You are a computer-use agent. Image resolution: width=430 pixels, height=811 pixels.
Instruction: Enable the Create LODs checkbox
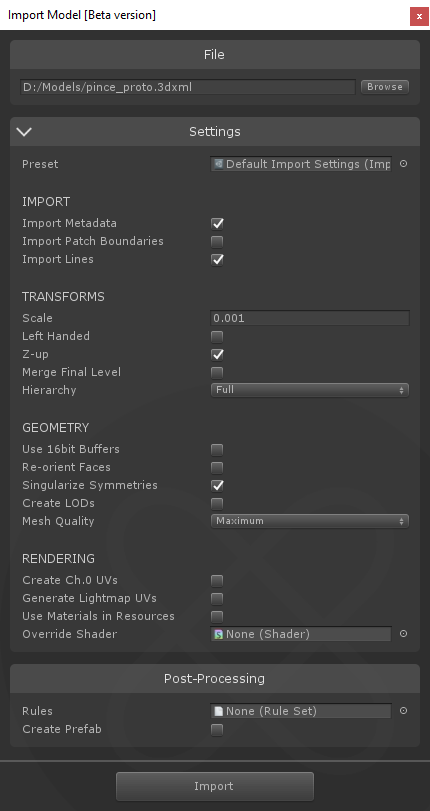(217, 503)
